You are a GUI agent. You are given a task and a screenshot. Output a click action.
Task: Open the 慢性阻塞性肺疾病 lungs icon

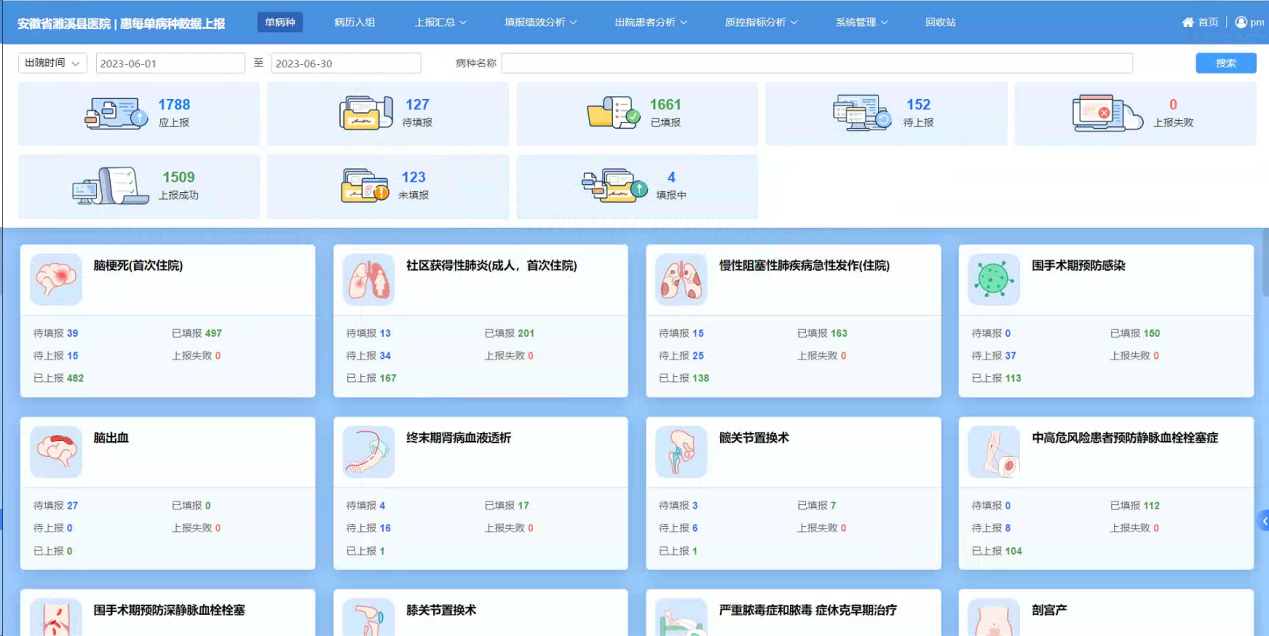tap(682, 280)
